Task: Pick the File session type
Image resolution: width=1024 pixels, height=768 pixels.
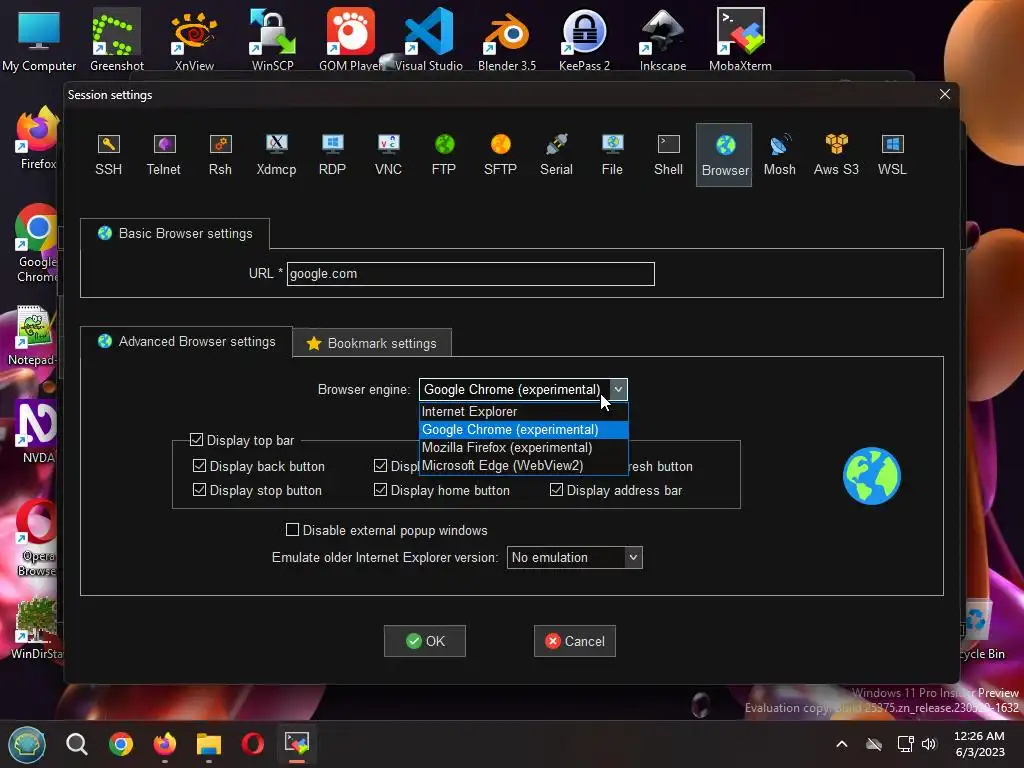Action: pos(612,155)
